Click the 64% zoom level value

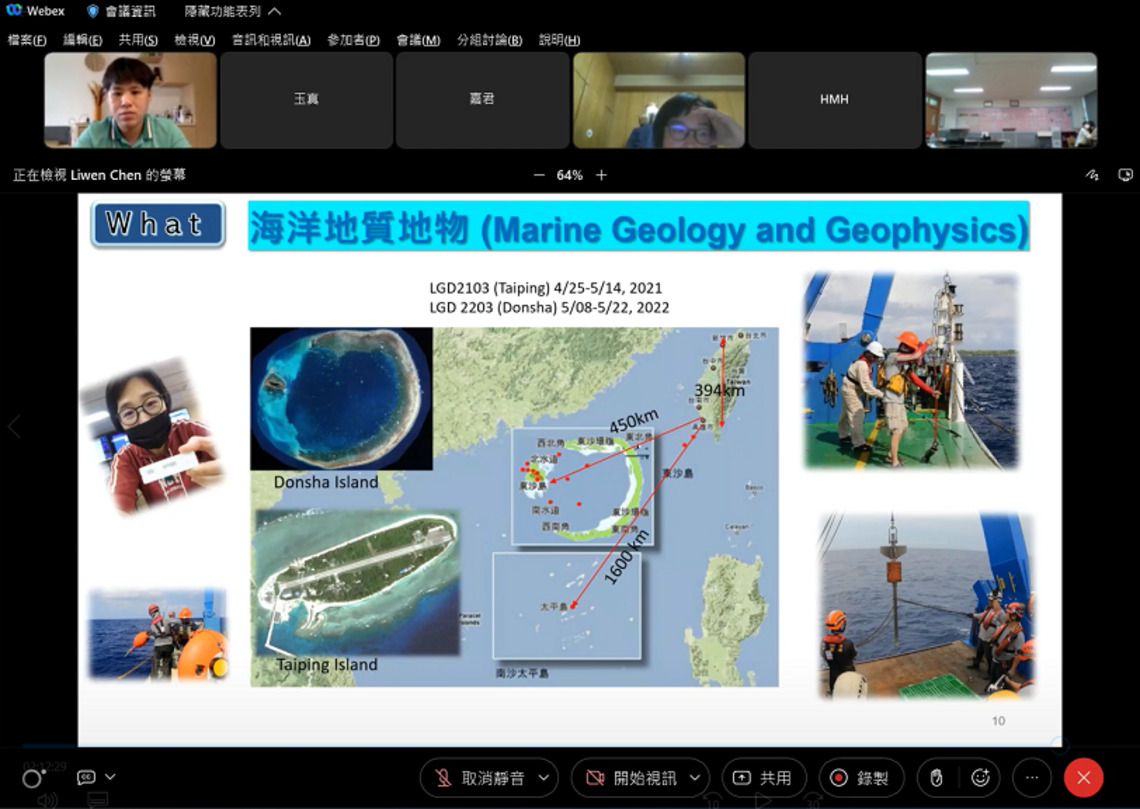[x=569, y=175]
